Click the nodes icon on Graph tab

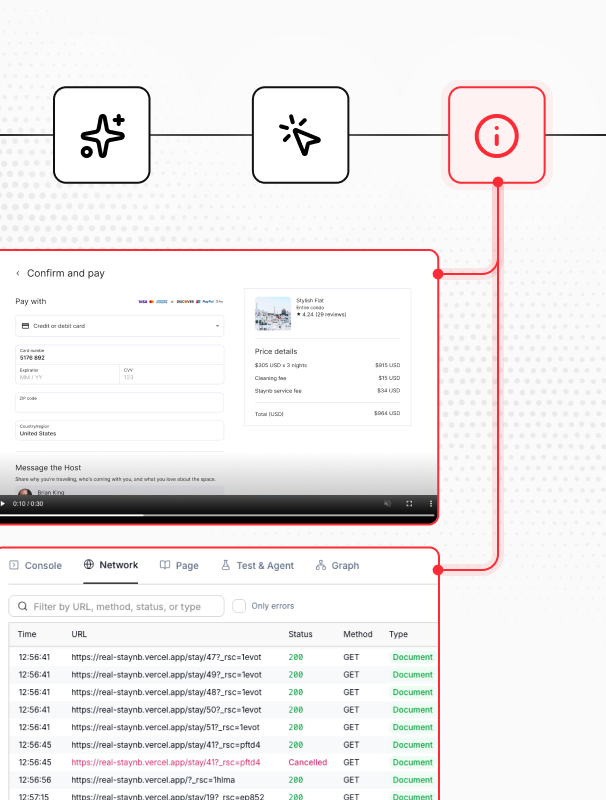pyautogui.click(x=320, y=565)
